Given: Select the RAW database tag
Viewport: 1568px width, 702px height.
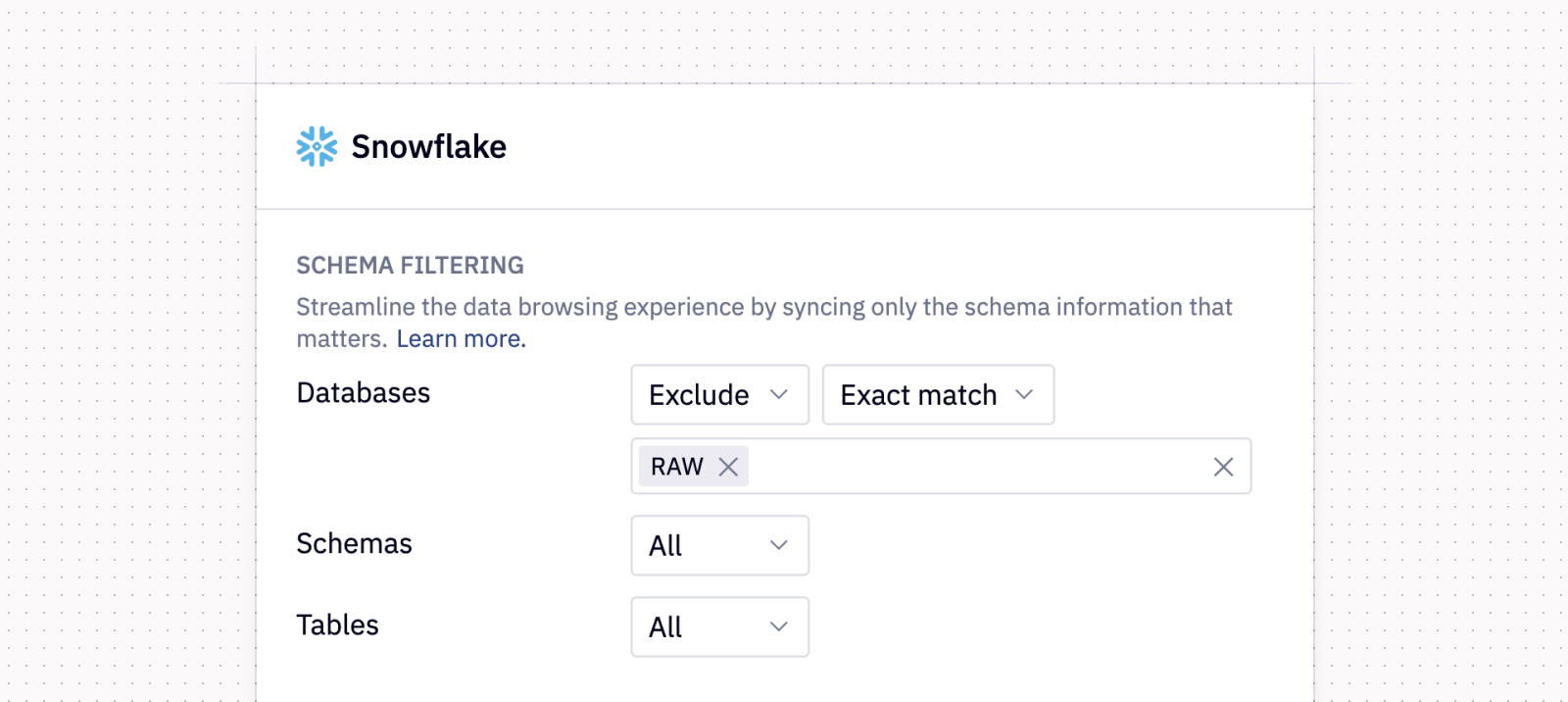Looking at the screenshot, I should click(x=676, y=467).
